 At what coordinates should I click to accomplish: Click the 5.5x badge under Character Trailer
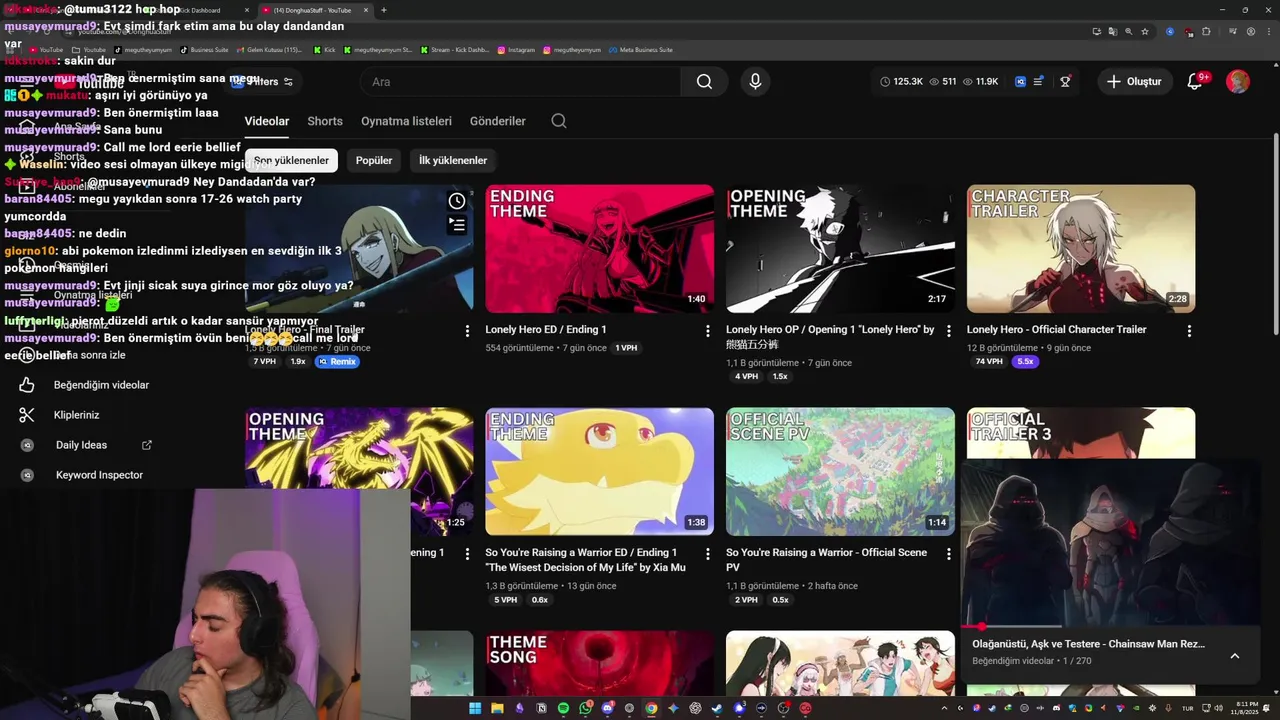point(1025,362)
